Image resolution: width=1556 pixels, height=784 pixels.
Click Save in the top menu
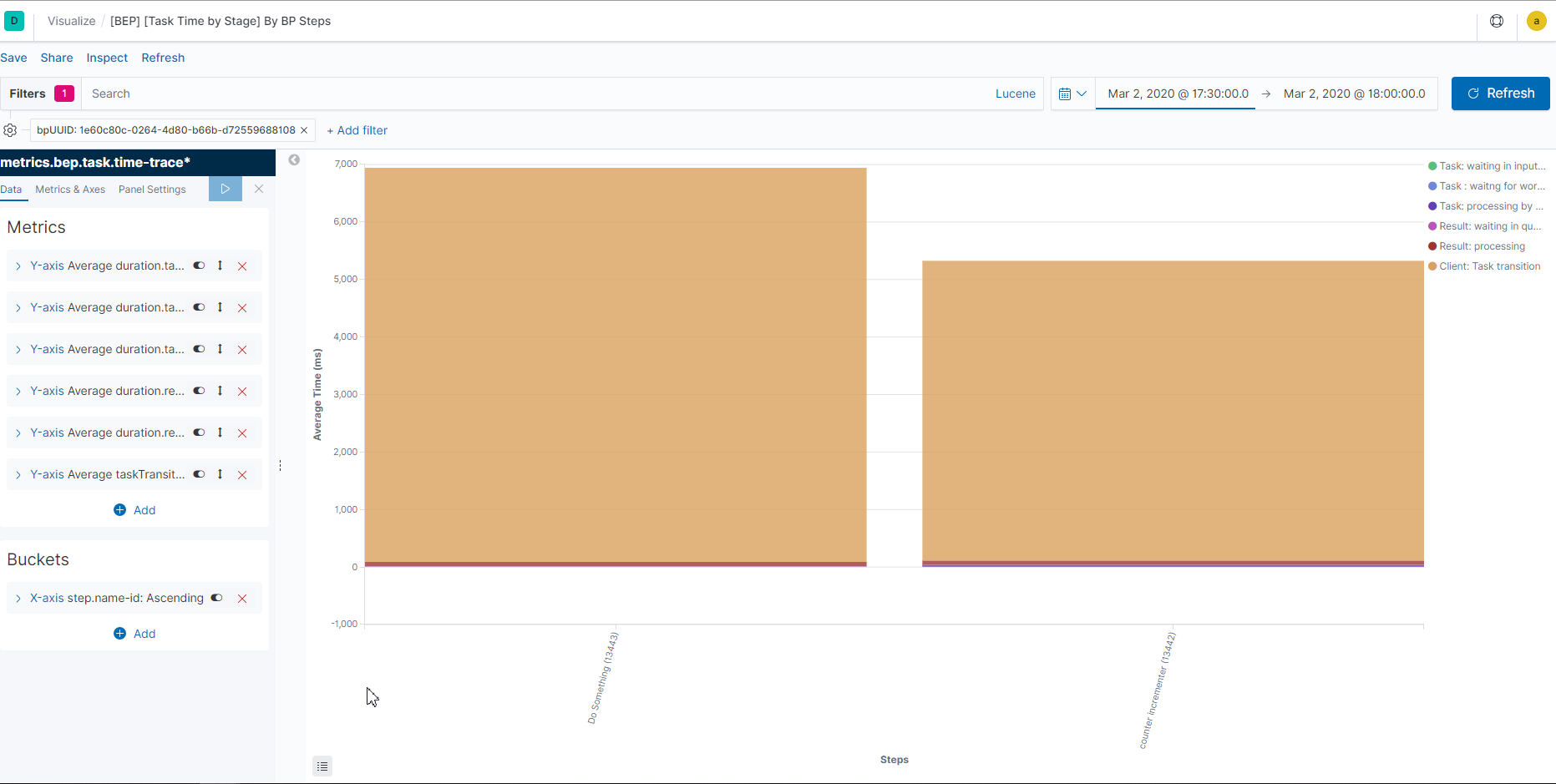[13, 58]
